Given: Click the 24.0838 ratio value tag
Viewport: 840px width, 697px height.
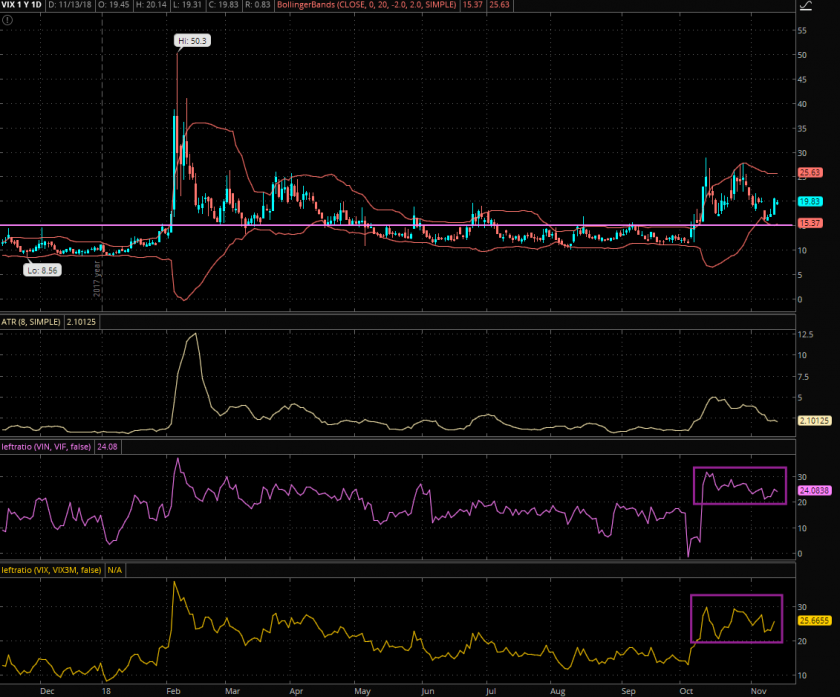Looking at the screenshot, I should pyautogui.click(x=815, y=491).
